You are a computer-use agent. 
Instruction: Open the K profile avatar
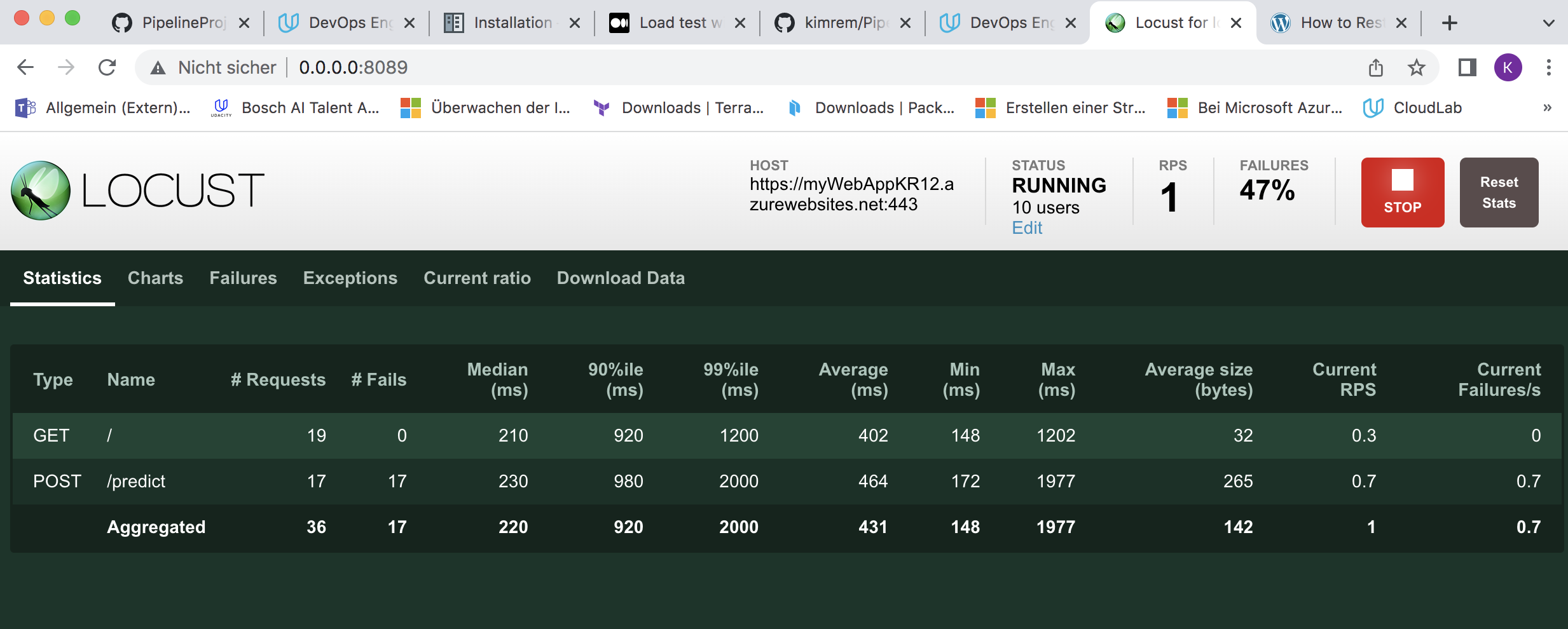[x=1508, y=67]
